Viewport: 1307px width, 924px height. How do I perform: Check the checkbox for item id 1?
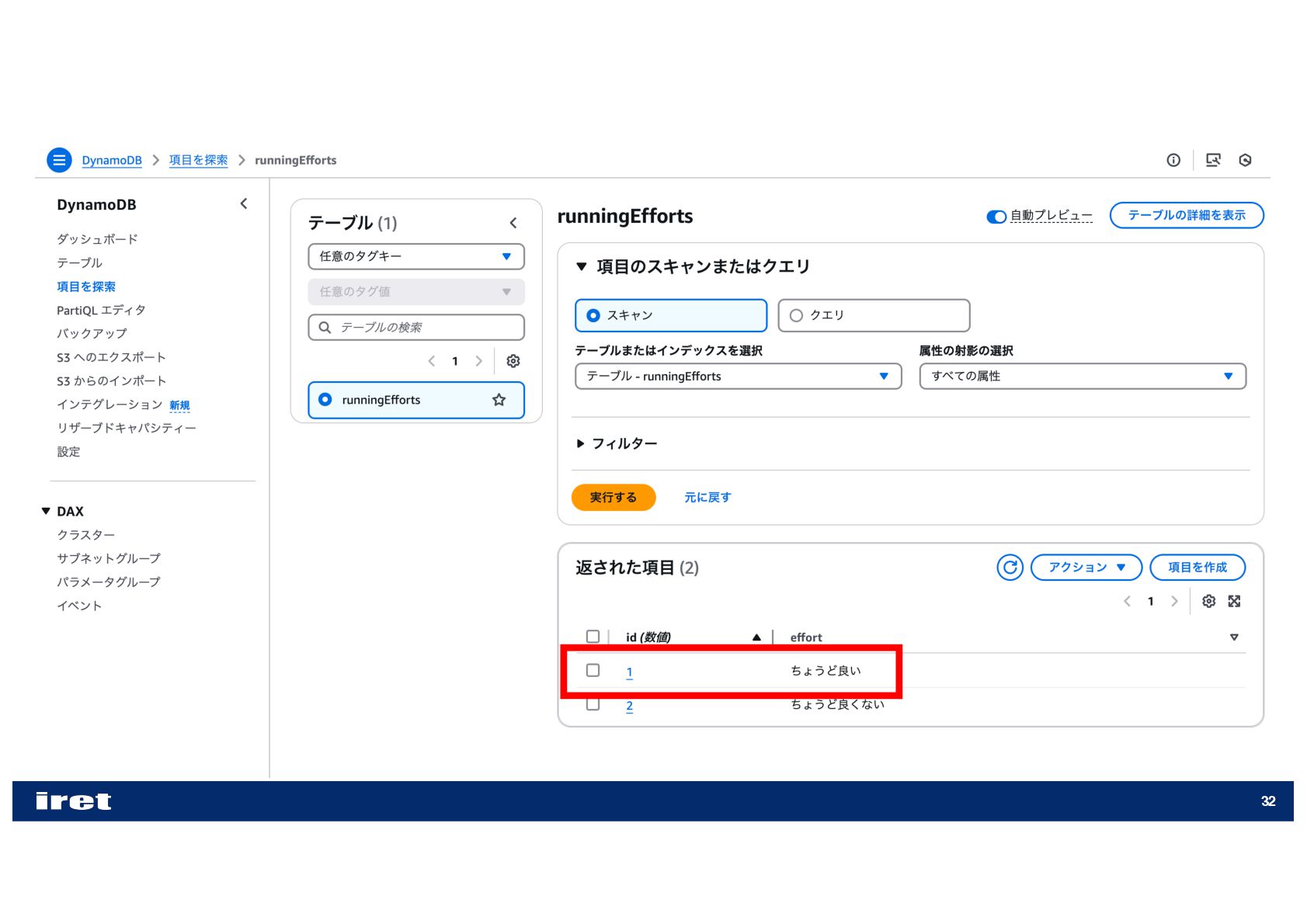[593, 670]
